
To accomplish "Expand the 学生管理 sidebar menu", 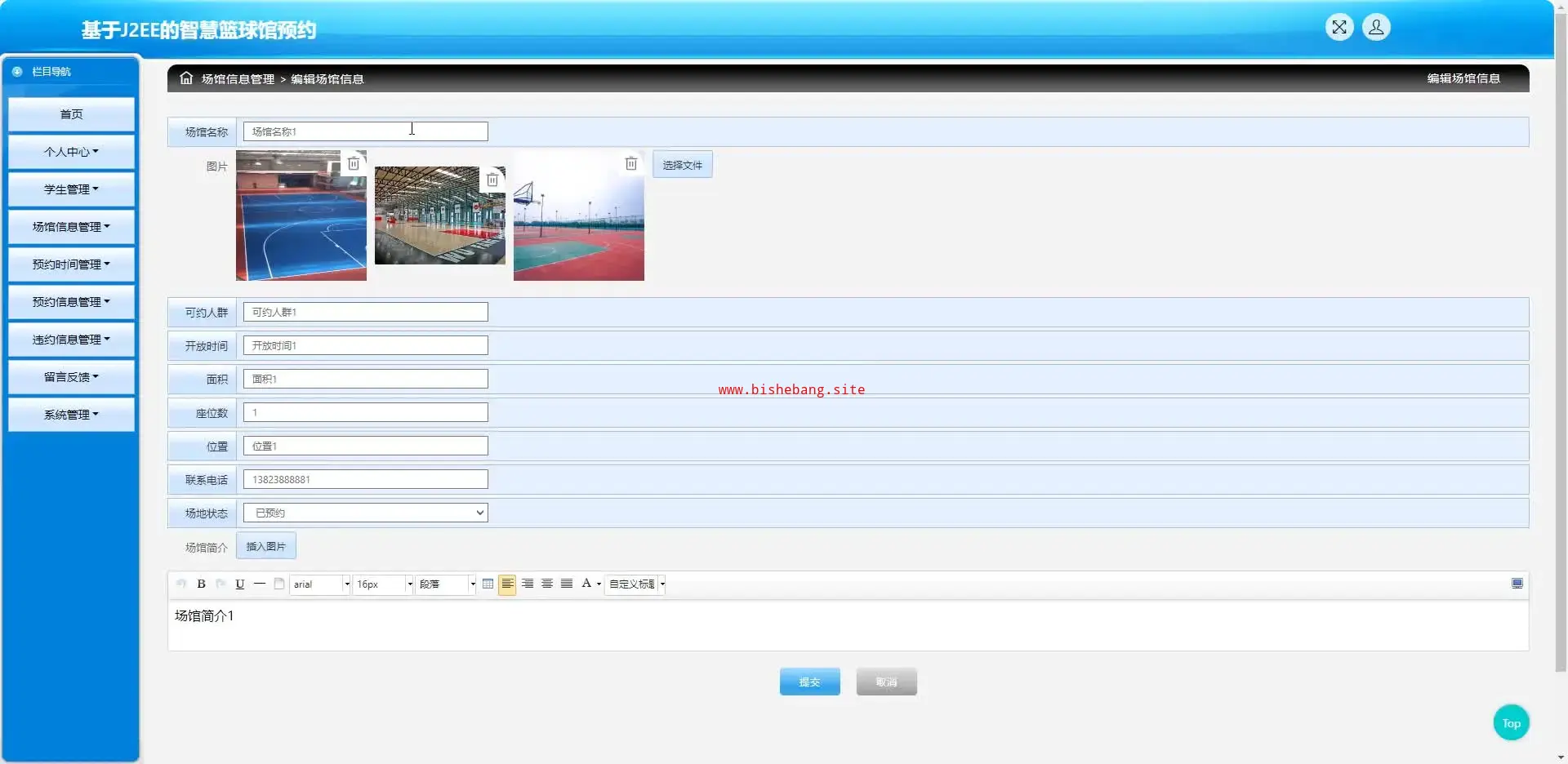I will point(72,189).
